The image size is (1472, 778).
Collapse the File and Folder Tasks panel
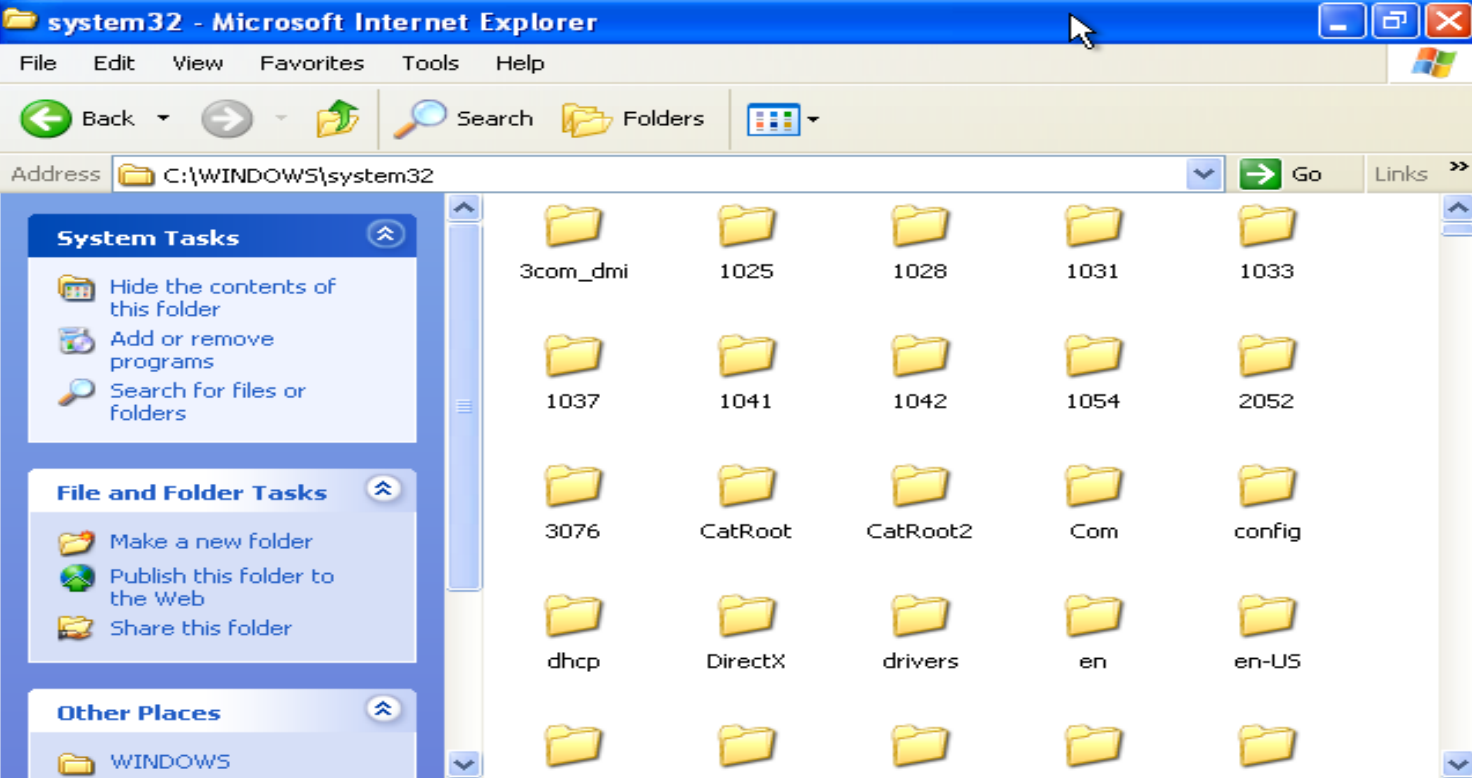(x=385, y=490)
